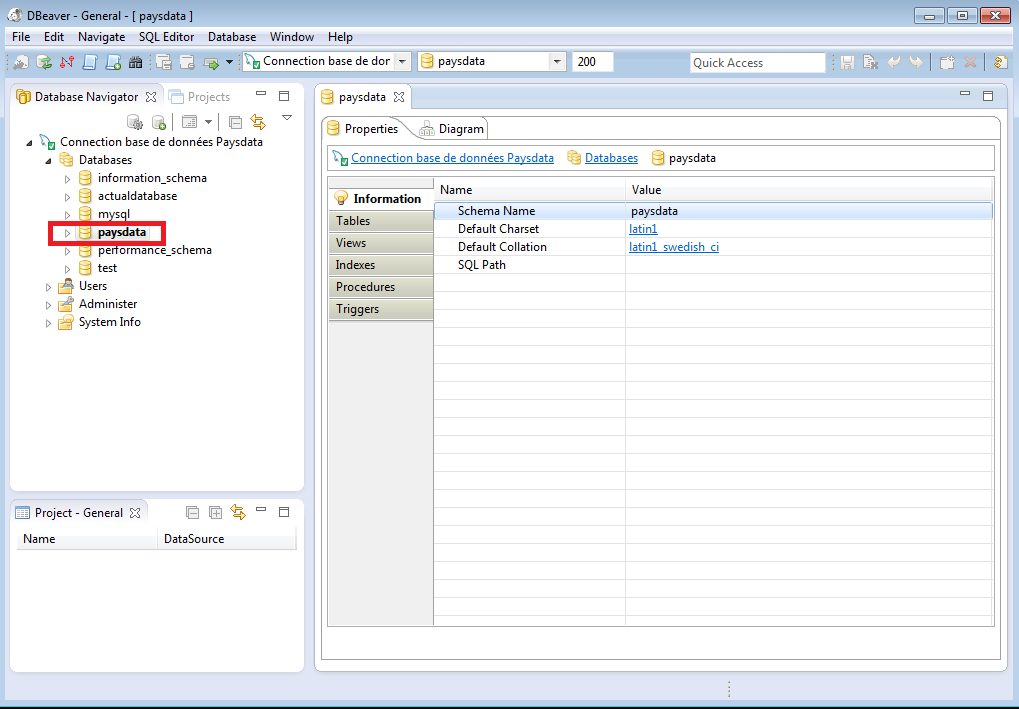Click Collapse All icon in Project panel

(x=192, y=513)
